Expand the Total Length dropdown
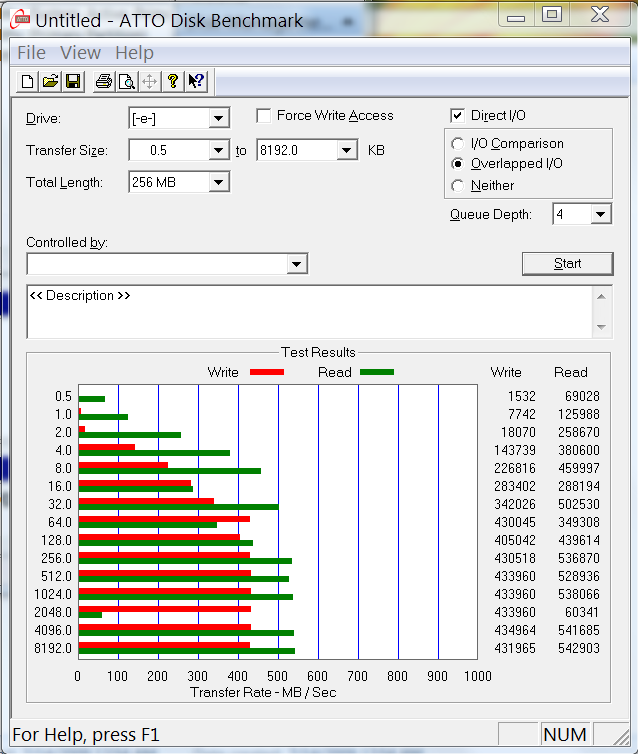Image resolution: width=638 pixels, height=754 pixels. pyautogui.click(x=219, y=182)
